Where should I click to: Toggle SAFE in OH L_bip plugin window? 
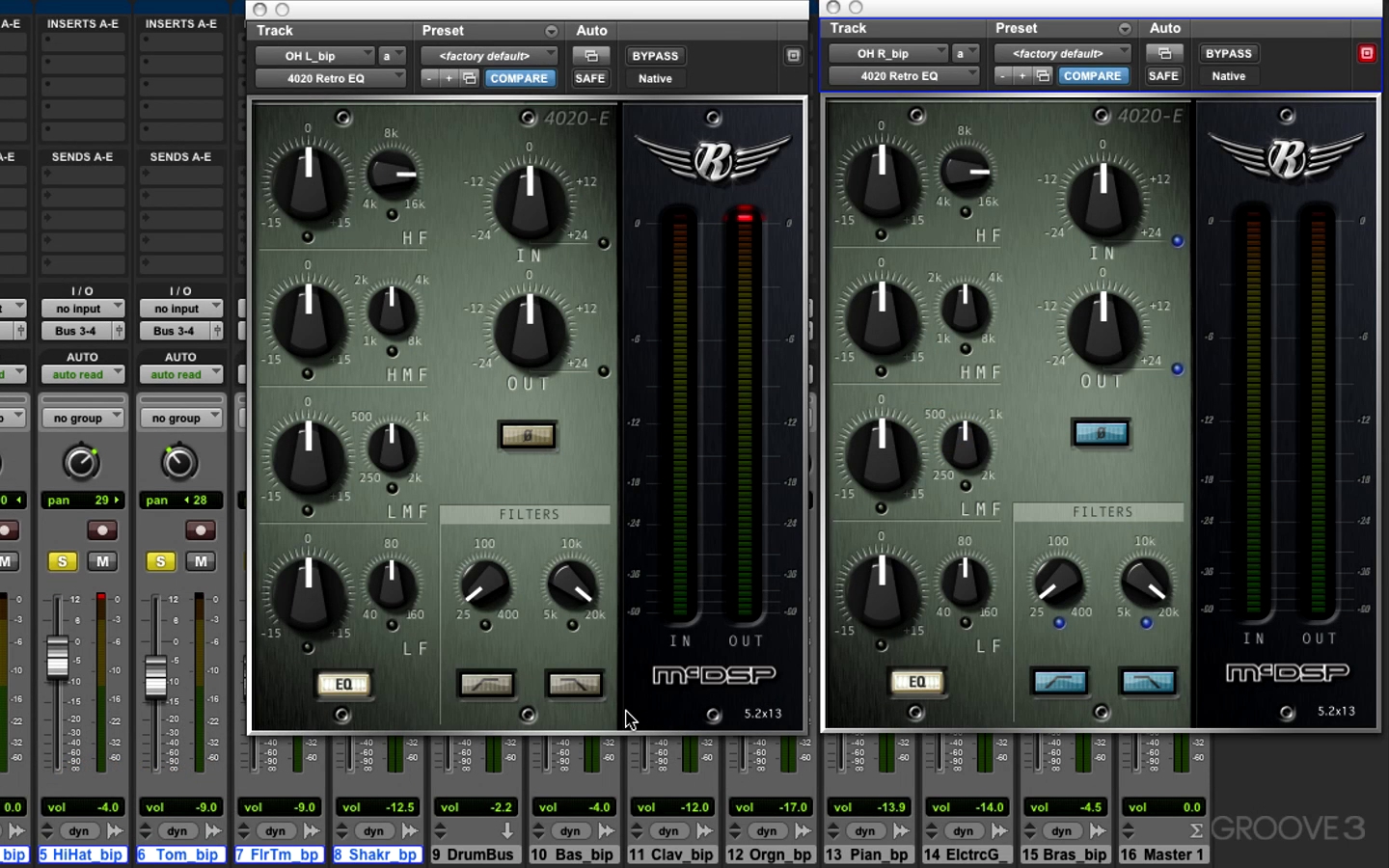tap(589, 78)
